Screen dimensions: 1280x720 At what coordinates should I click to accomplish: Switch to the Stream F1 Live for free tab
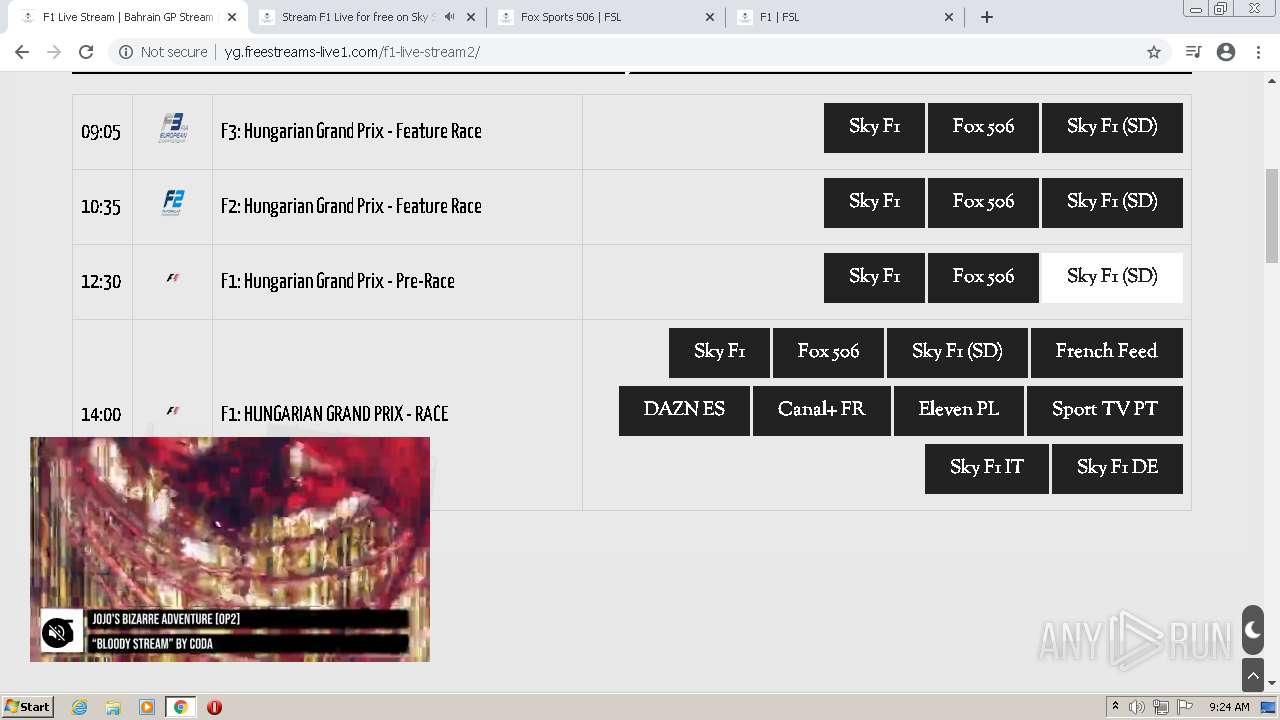tap(365, 17)
